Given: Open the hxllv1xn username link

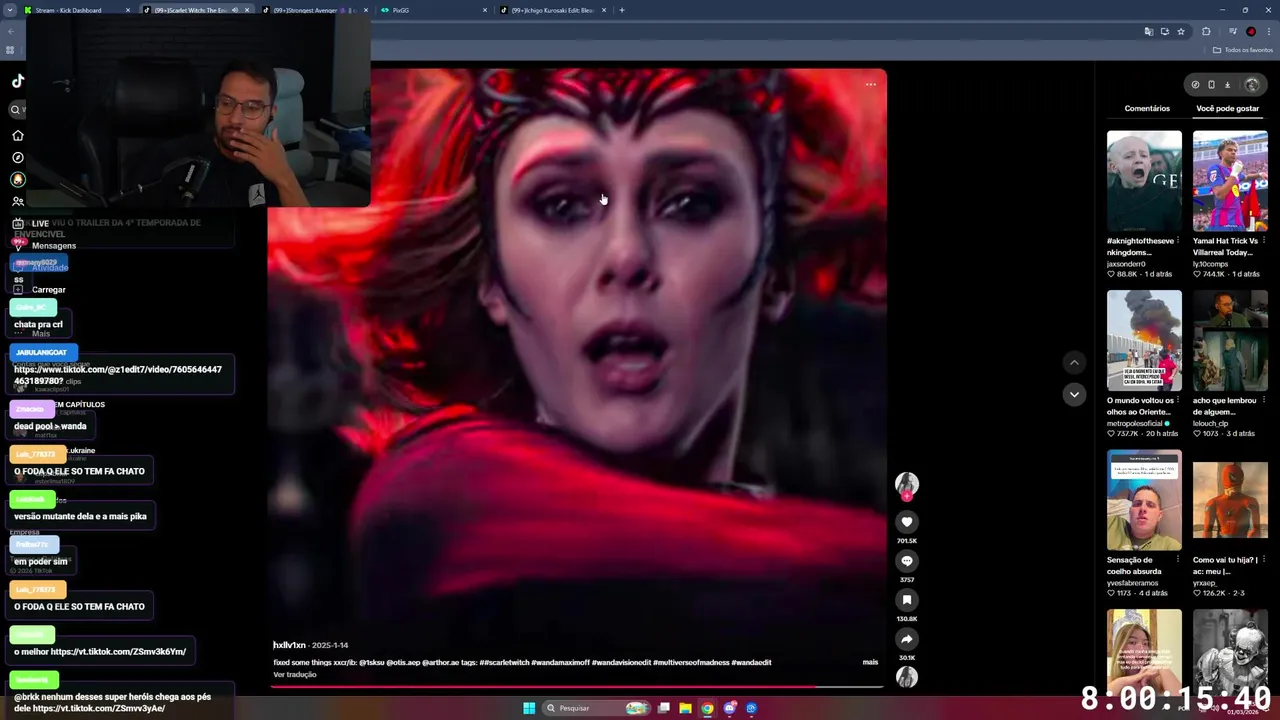Looking at the screenshot, I should (289, 645).
